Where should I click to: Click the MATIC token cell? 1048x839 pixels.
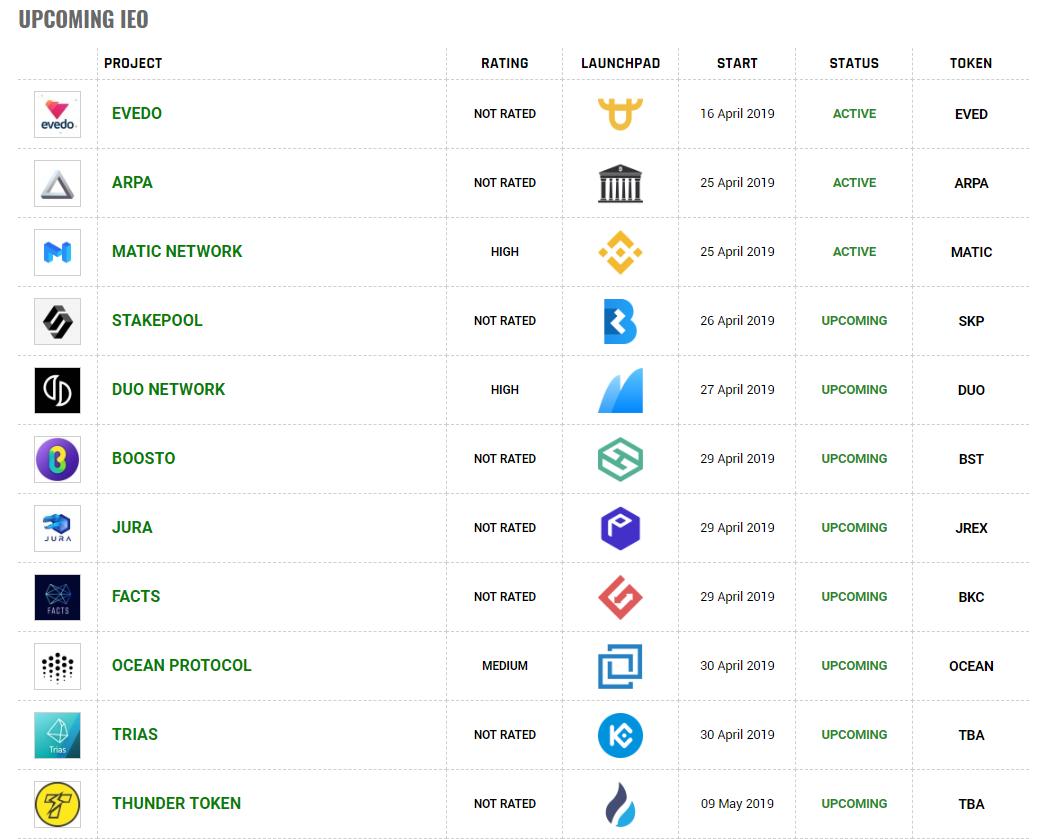[x=971, y=252]
